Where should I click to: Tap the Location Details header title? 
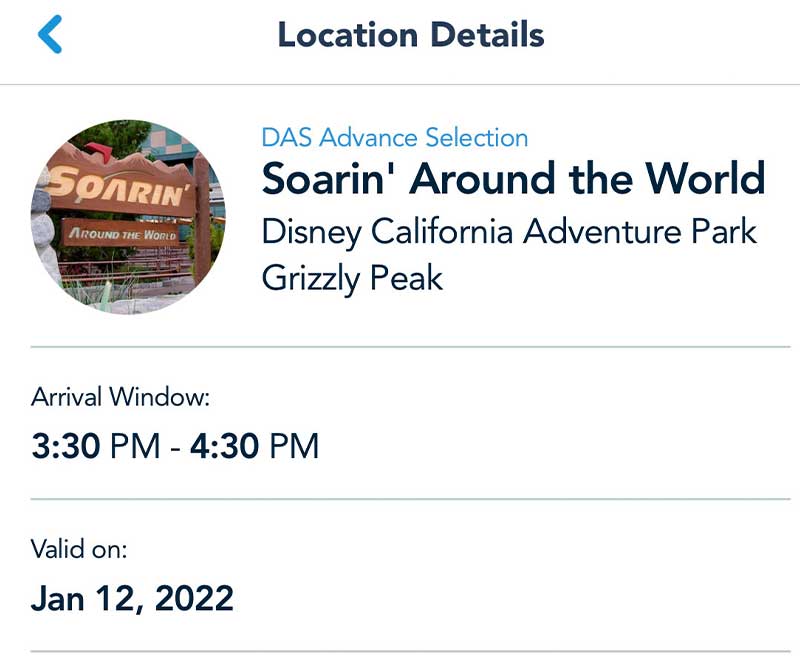coord(410,35)
